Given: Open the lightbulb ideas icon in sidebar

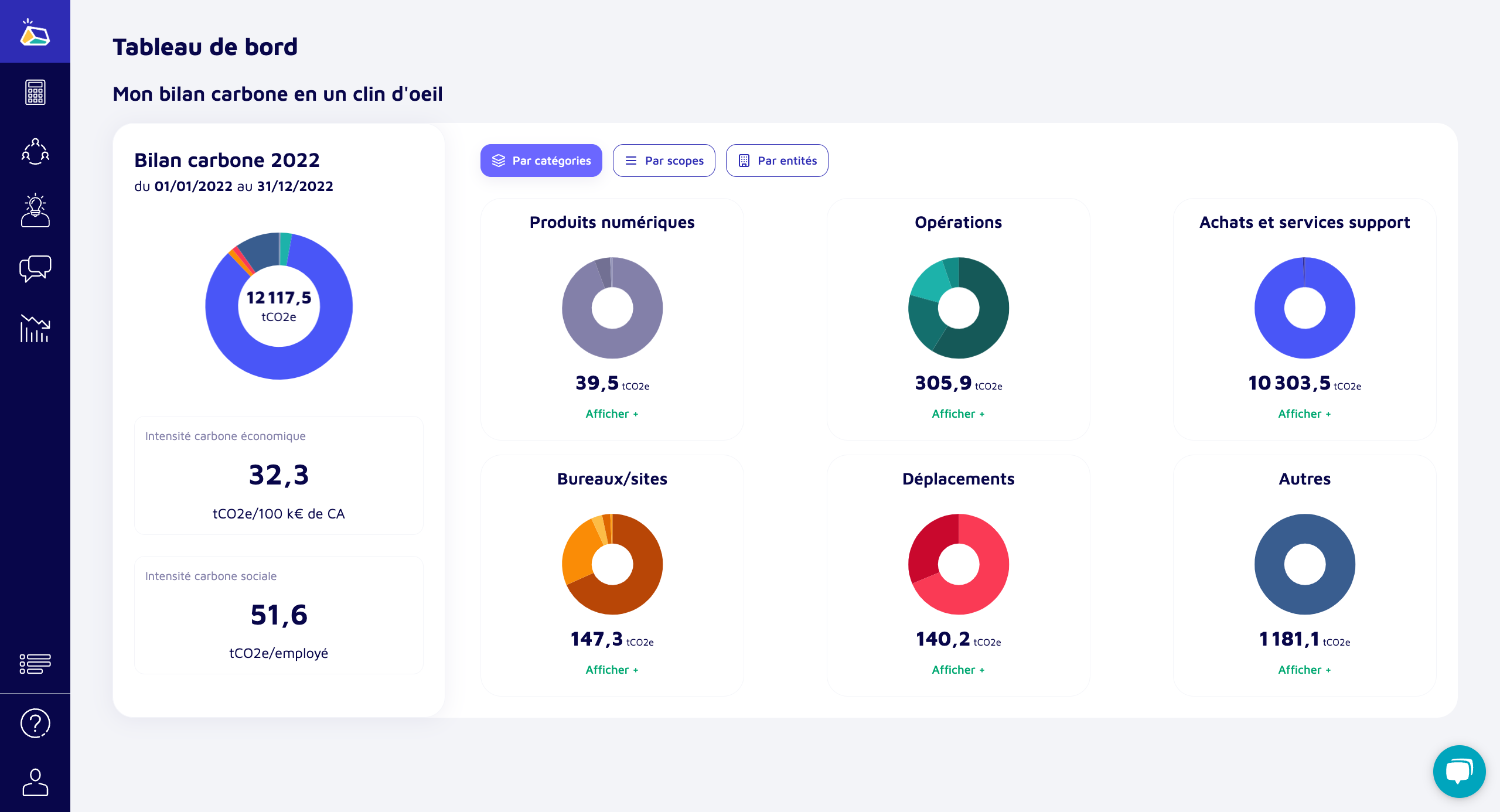Looking at the screenshot, I should point(35,210).
